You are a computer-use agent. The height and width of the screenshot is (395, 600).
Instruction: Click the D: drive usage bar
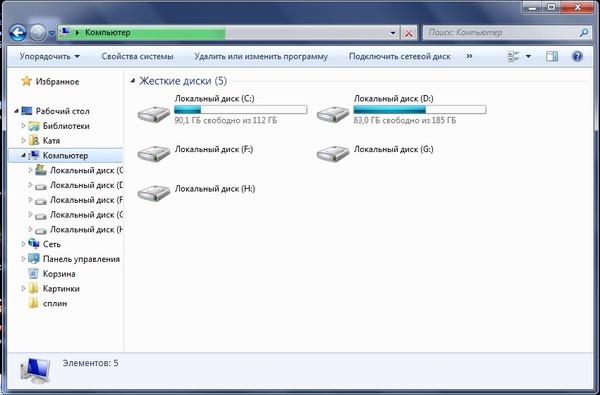coord(420,110)
